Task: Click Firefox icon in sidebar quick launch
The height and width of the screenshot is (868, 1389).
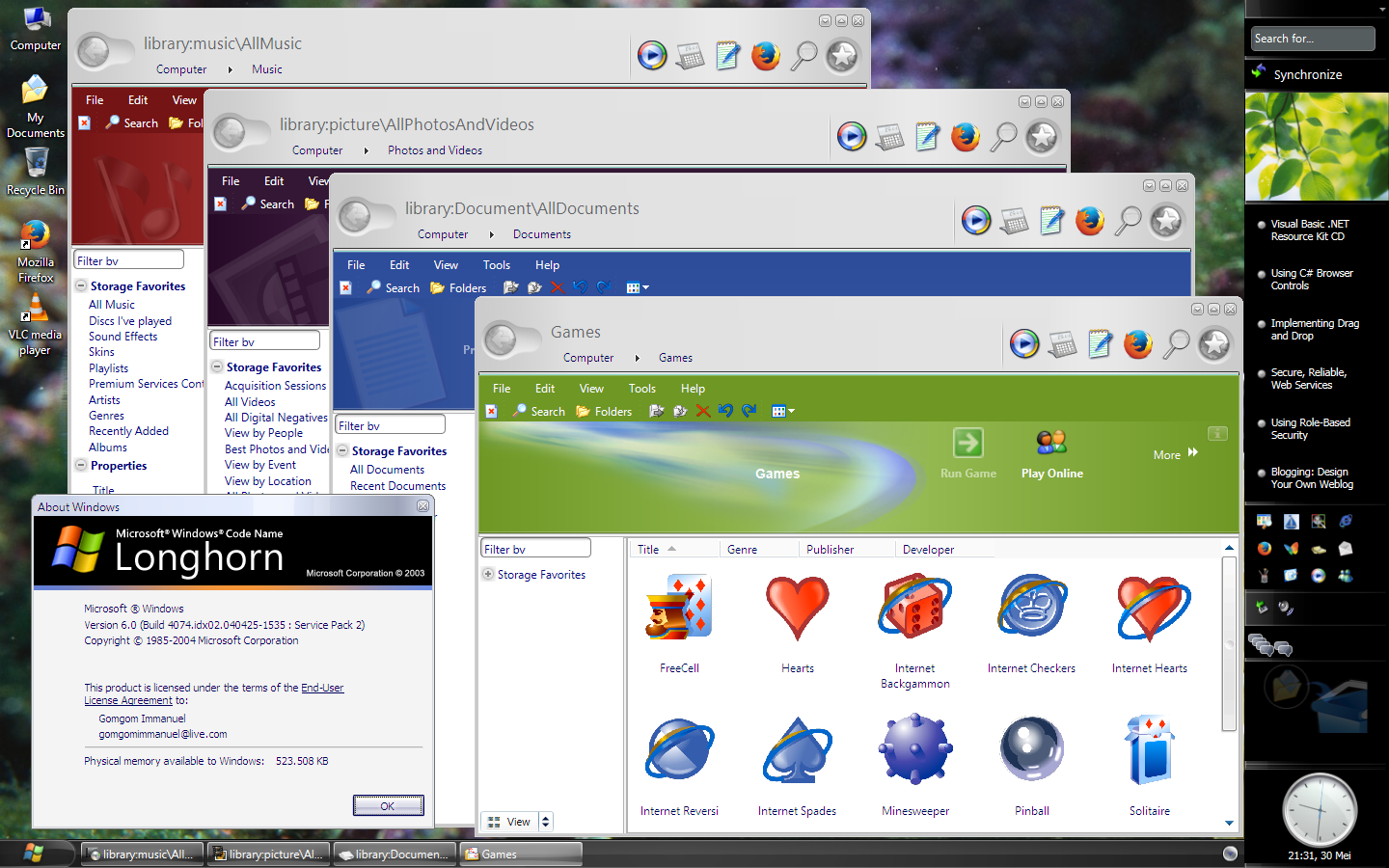Action: (1265, 549)
